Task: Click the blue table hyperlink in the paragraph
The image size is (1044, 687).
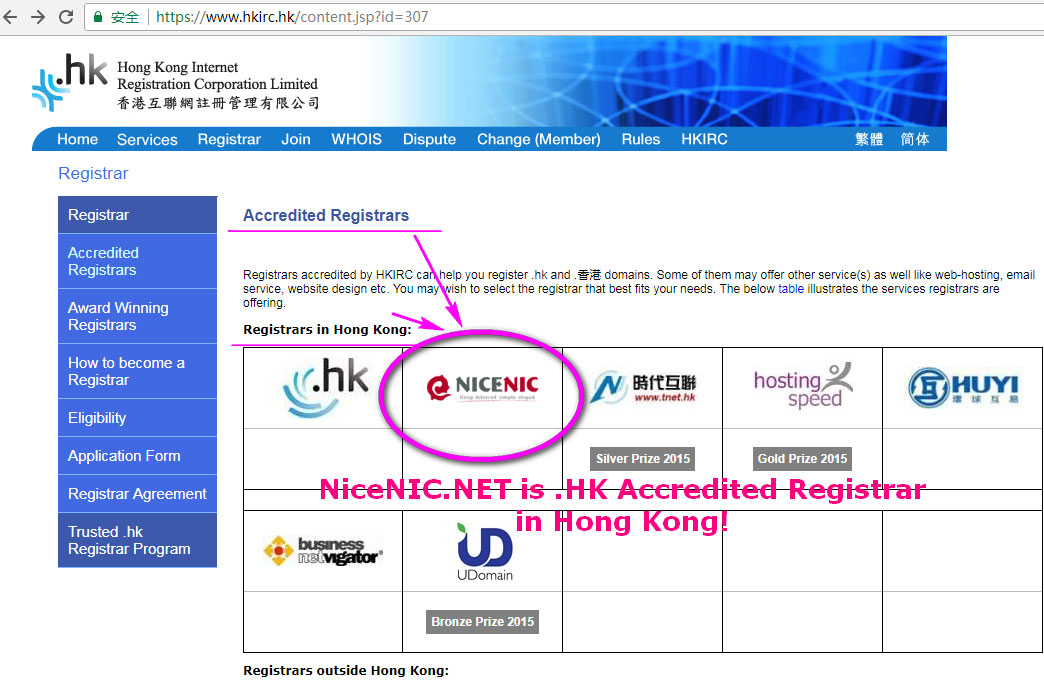Action: click(x=790, y=288)
